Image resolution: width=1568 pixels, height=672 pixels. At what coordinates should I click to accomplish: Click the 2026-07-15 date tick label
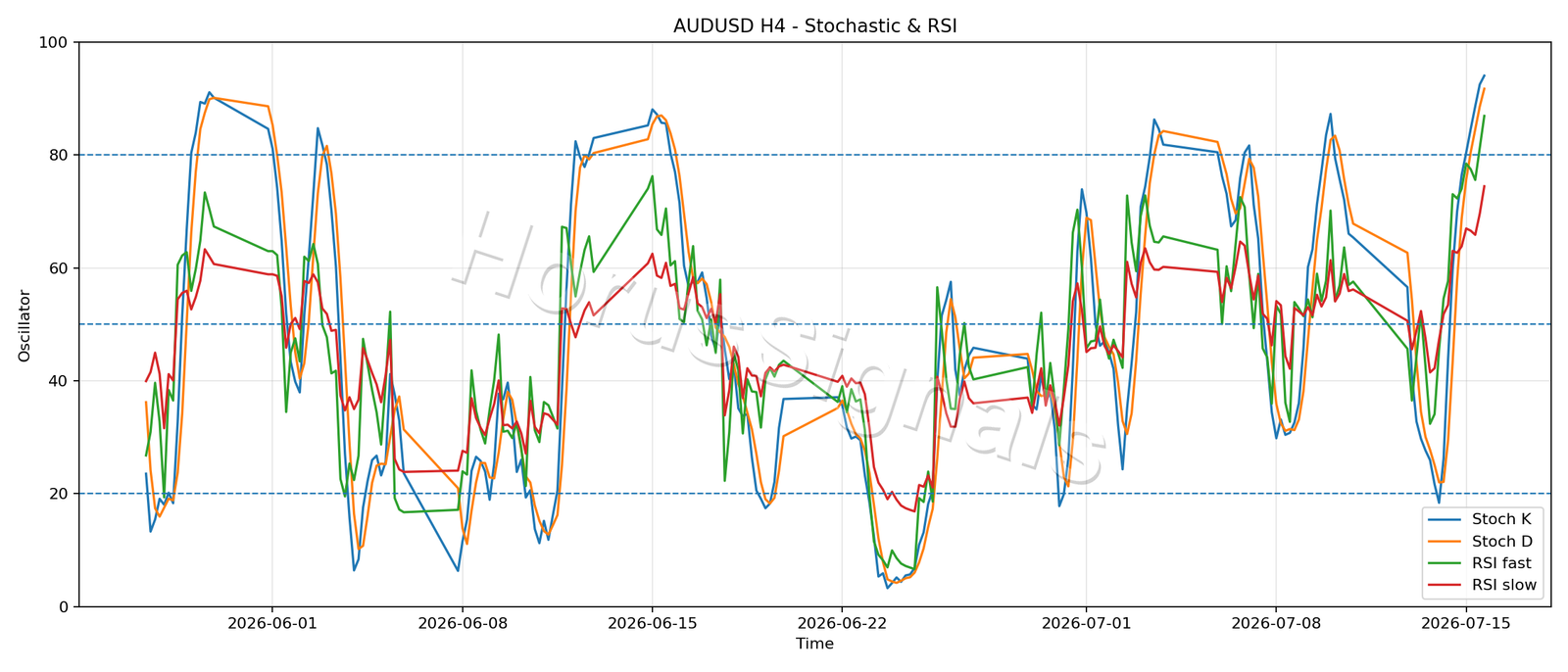pos(1466,623)
